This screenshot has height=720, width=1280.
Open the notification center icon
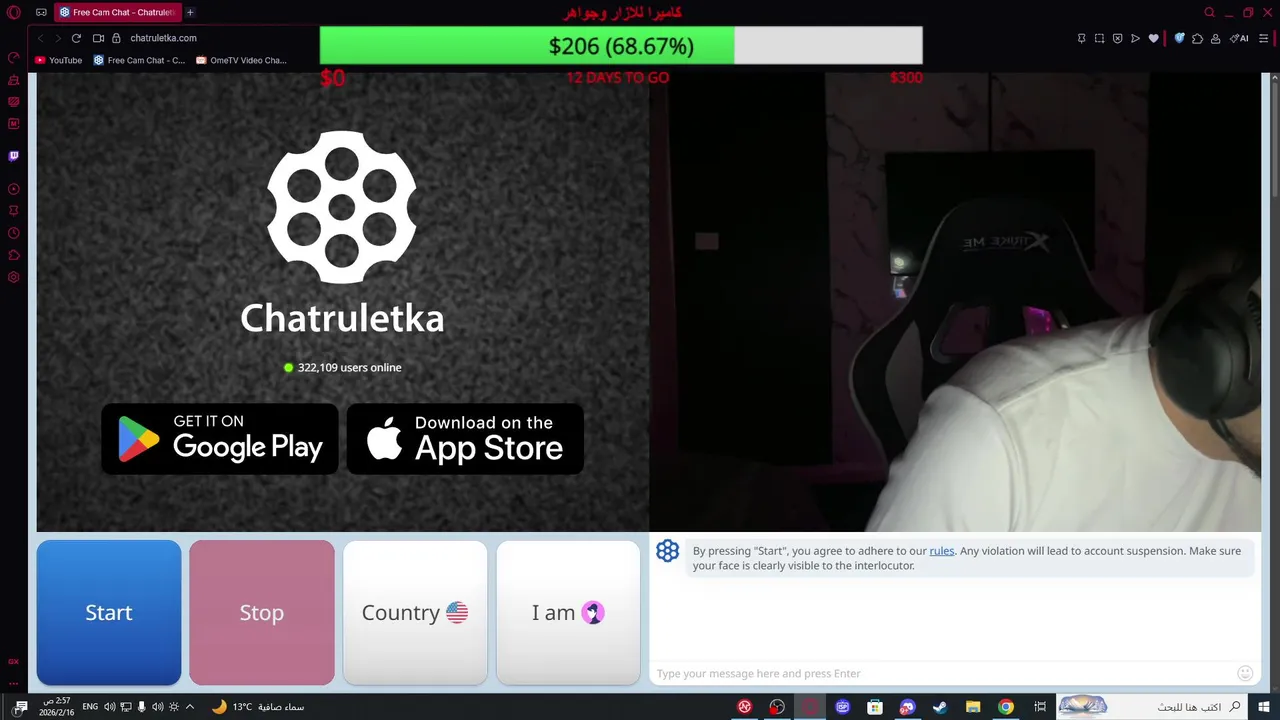tap(21, 707)
